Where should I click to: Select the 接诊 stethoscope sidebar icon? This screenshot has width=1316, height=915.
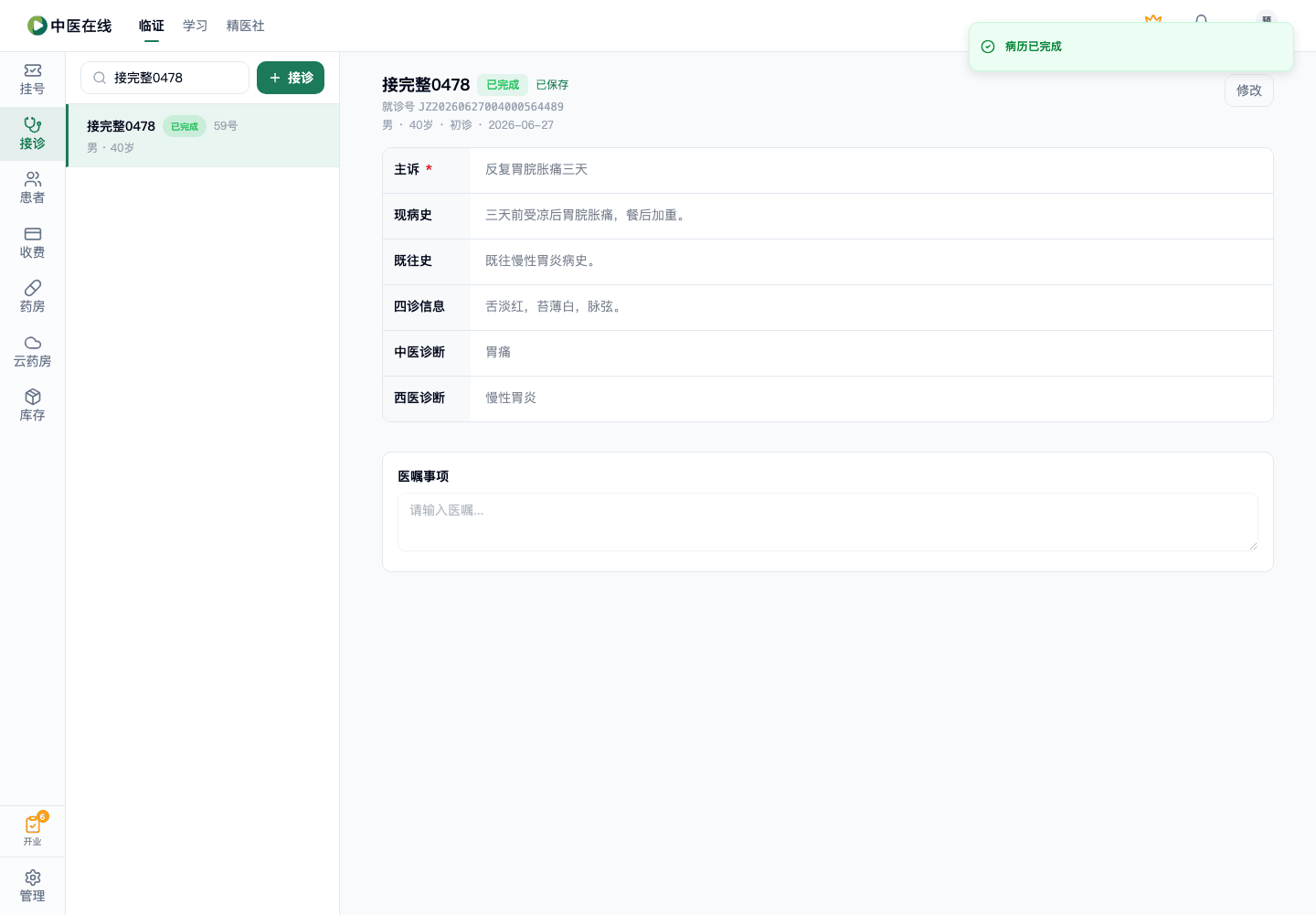(x=32, y=134)
